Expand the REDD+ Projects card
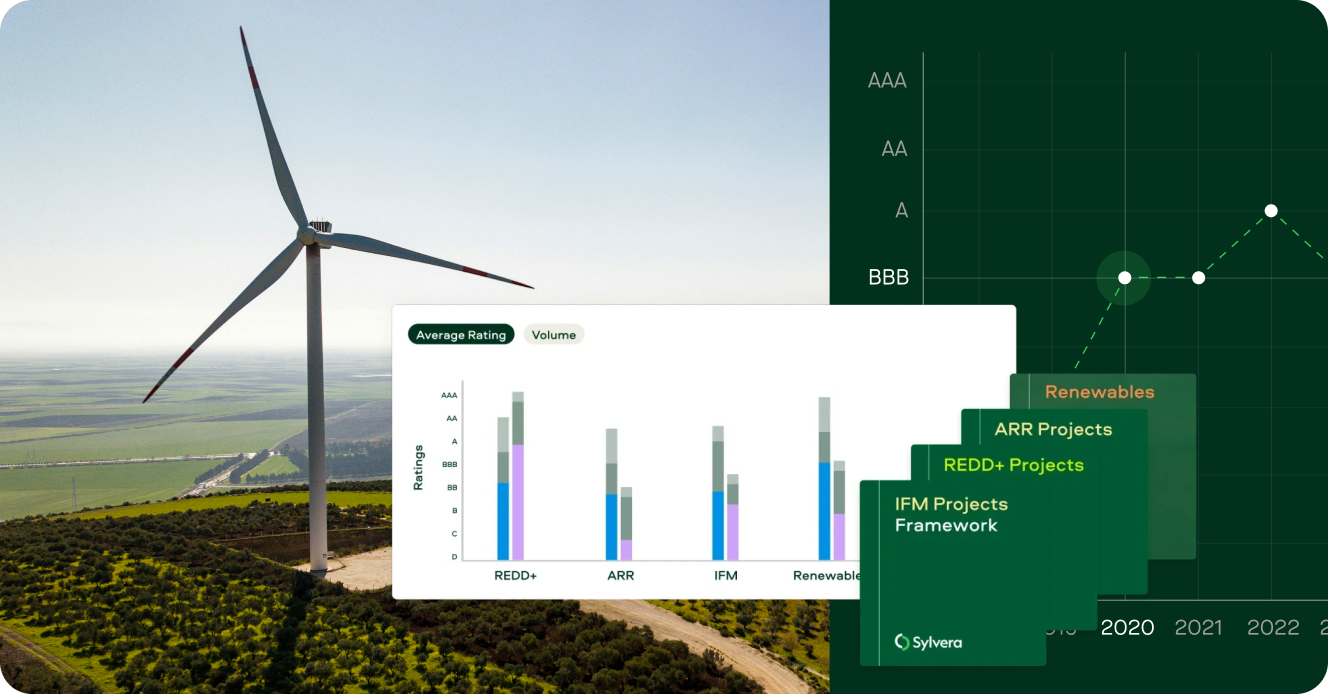Image resolution: width=1328 pixels, height=694 pixels. click(x=1017, y=464)
